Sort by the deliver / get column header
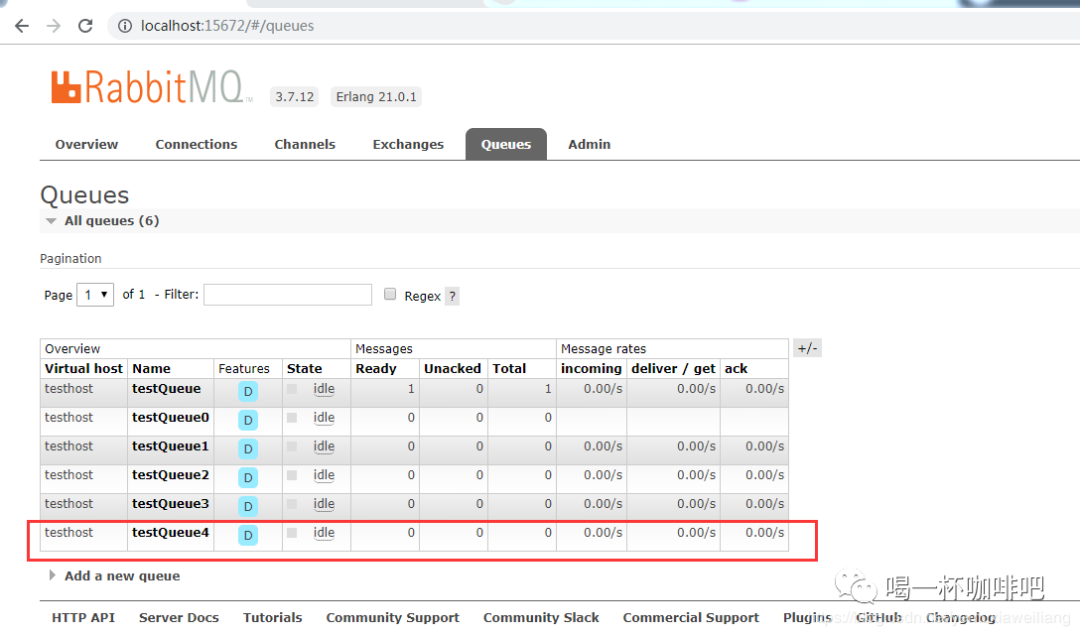 point(674,369)
